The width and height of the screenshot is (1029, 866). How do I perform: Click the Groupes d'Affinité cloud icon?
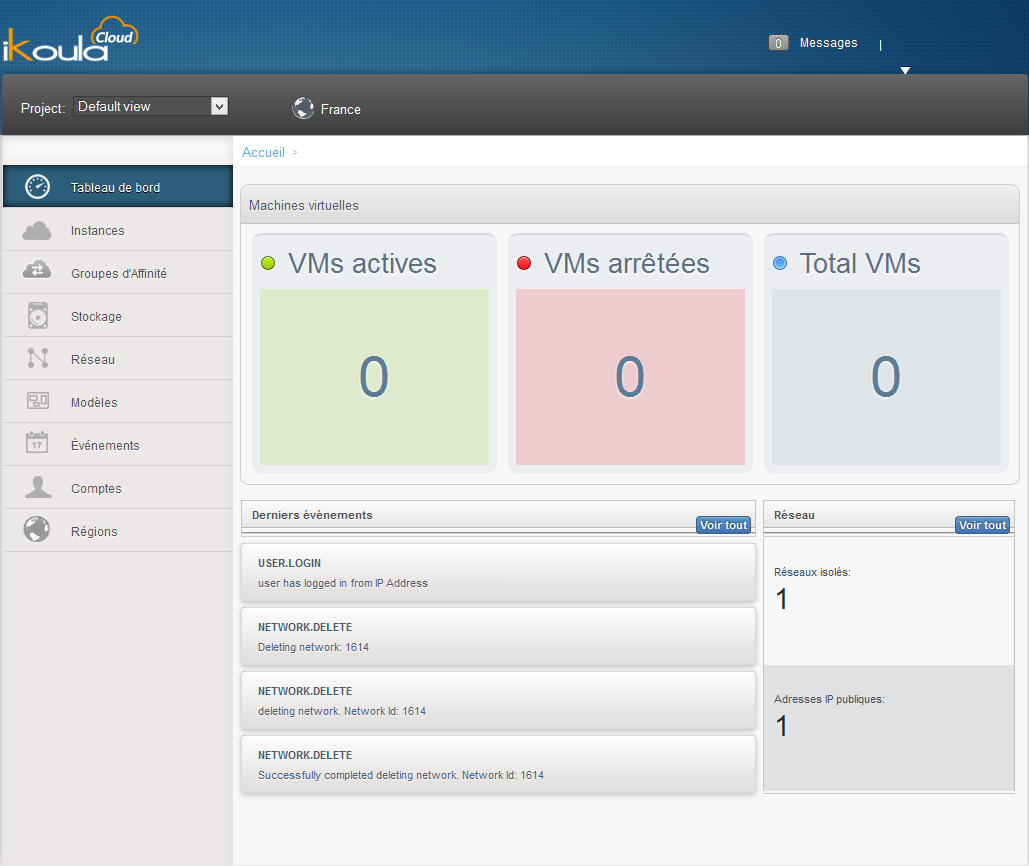pos(37,273)
